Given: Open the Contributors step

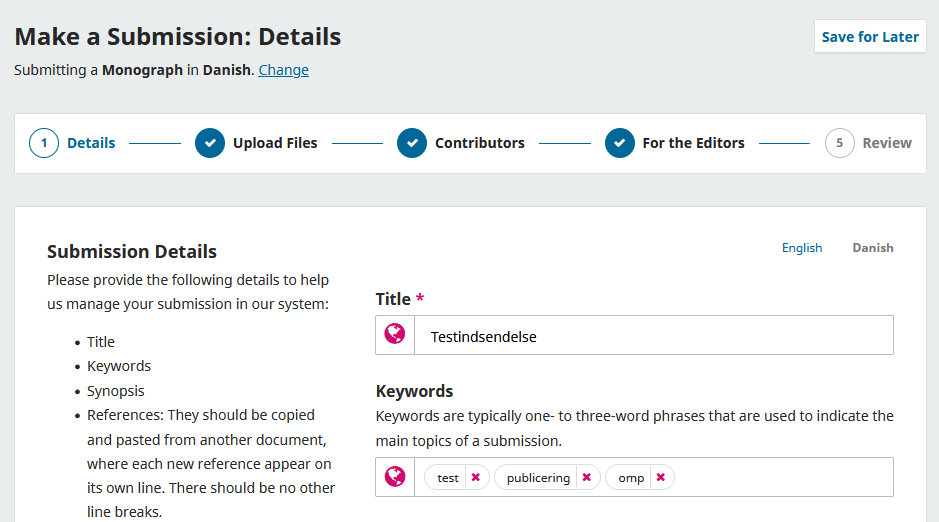Looking at the screenshot, I should point(479,143).
